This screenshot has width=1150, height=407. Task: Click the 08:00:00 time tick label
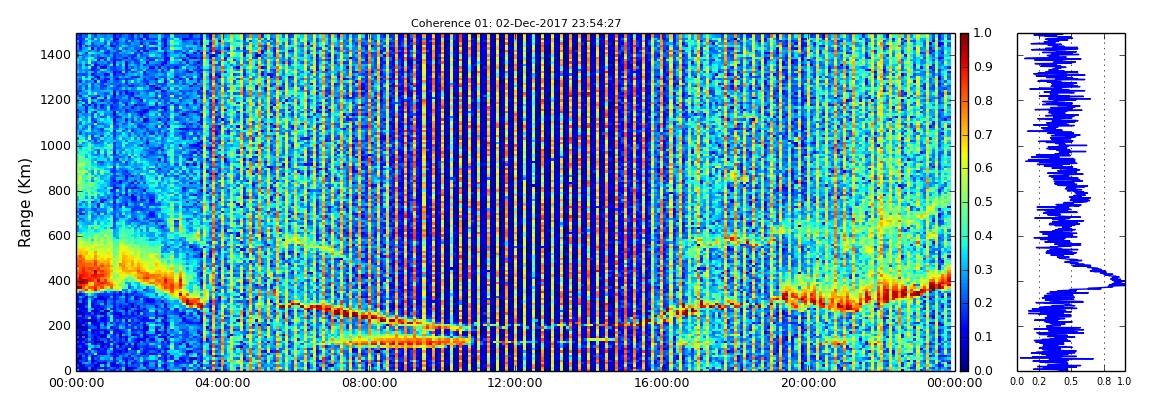pos(368,383)
